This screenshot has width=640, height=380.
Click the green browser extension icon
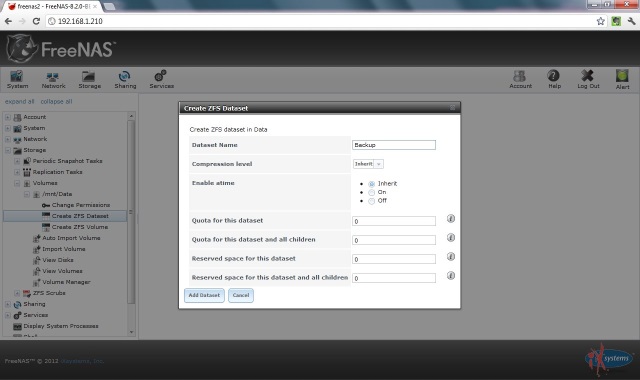[616, 21]
